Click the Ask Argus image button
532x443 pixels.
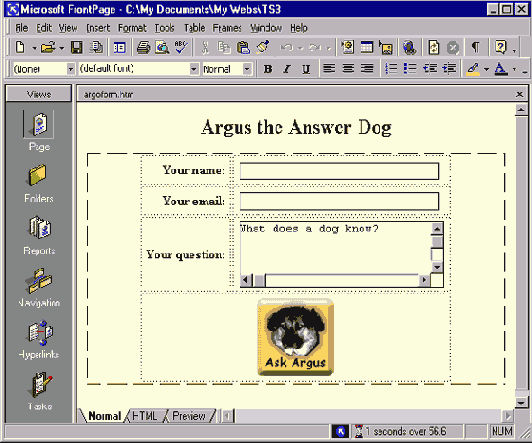point(296,337)
